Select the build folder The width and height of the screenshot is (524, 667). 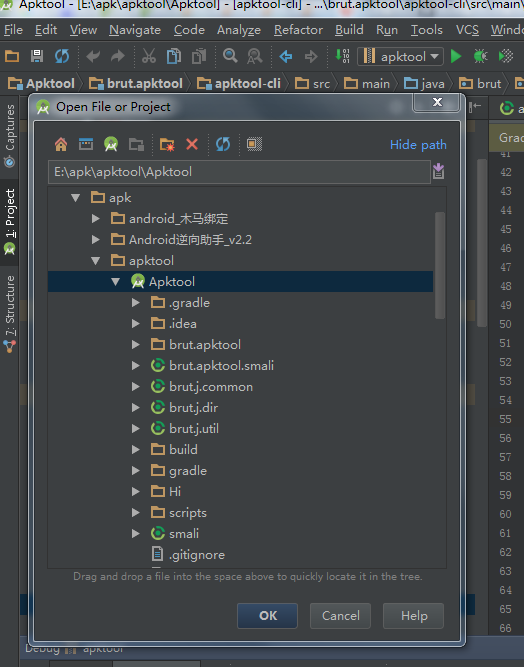[x=174, y=449]
